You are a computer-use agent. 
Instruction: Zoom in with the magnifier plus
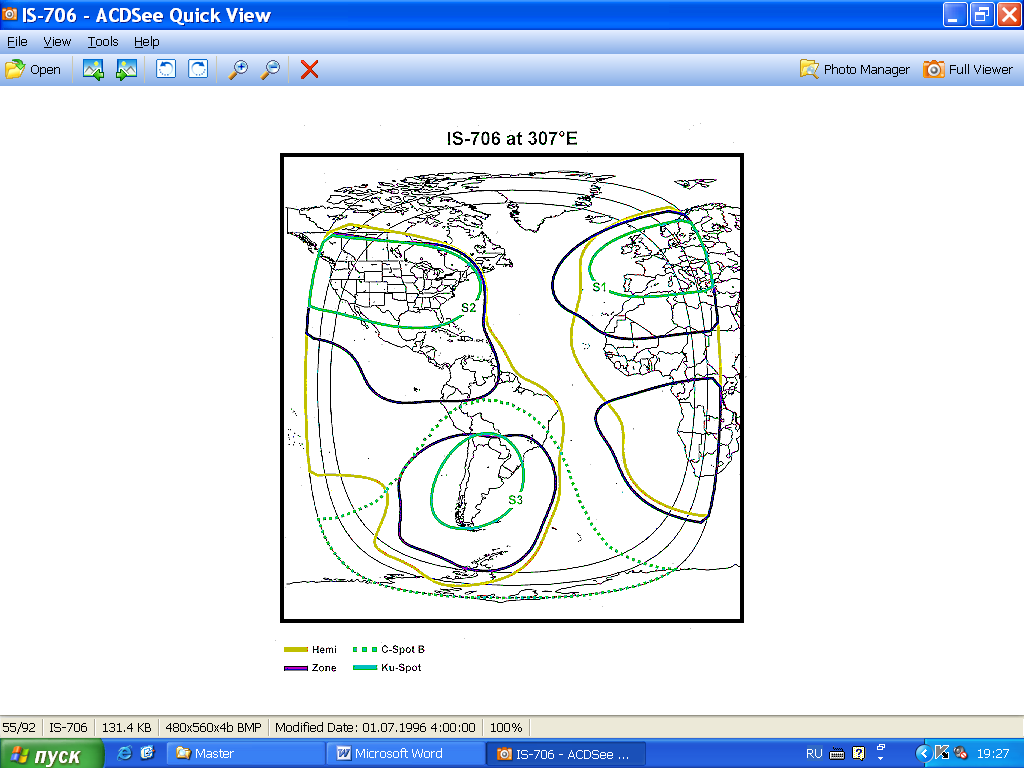coord(238,69)
